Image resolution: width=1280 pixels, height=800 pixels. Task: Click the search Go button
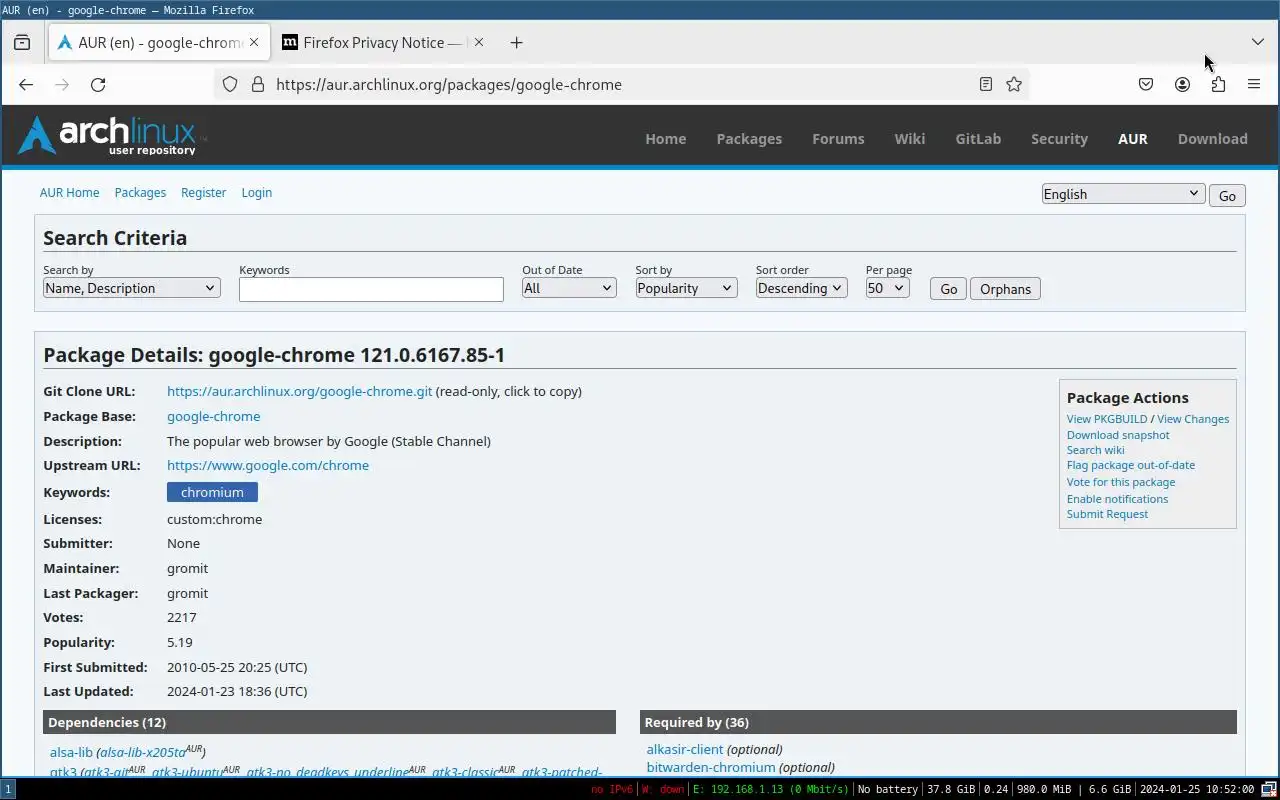(948, 289)
